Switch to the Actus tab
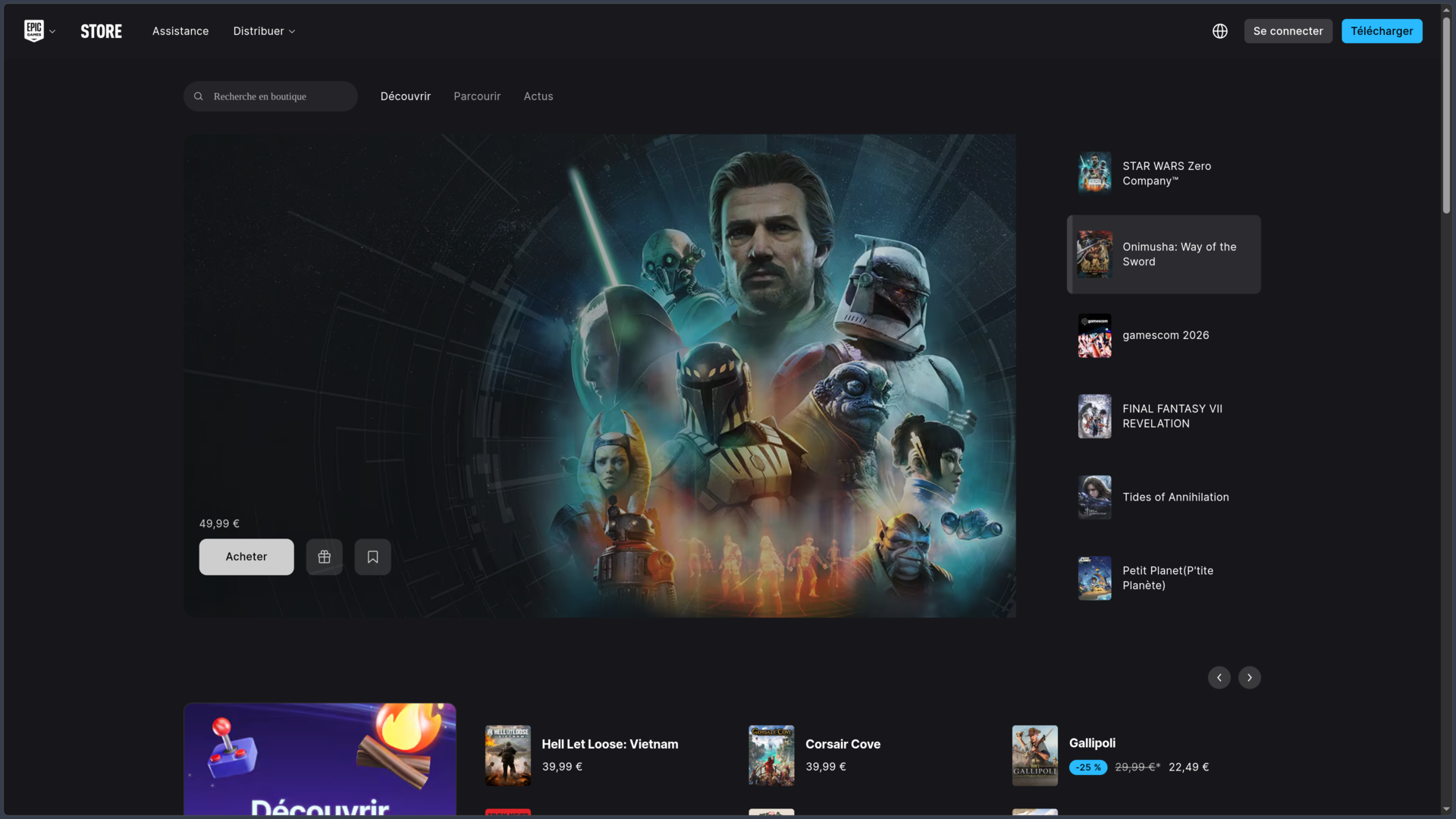Viewport: 1456px width, 819px height. tap(538, 96)
